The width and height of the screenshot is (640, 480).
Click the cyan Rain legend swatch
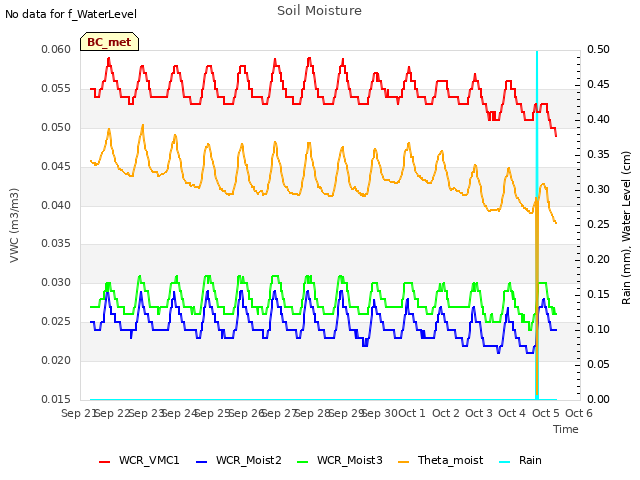505,462
